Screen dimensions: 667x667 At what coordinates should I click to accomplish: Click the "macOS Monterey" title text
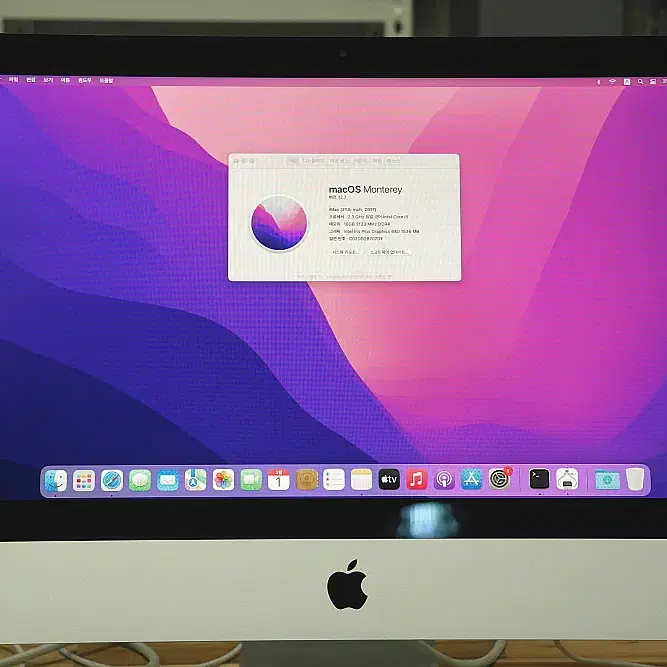pyautogui.click(x=365, y=190)
